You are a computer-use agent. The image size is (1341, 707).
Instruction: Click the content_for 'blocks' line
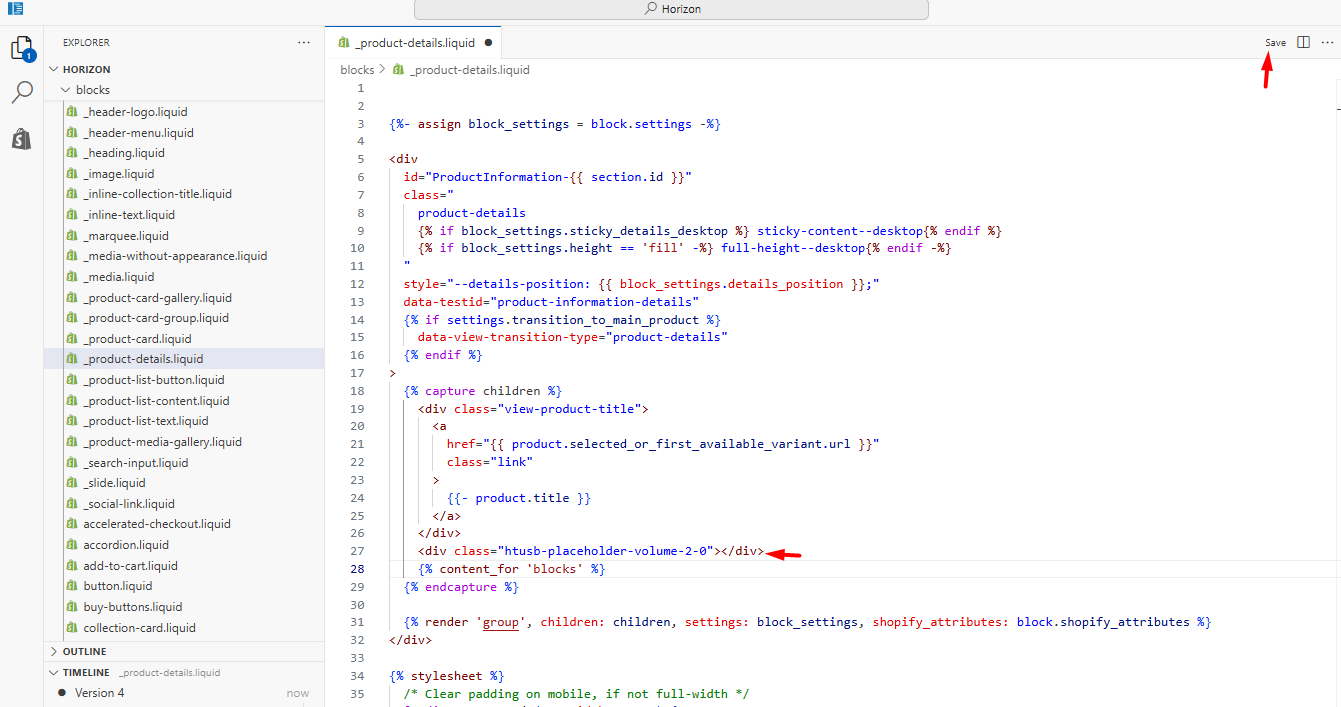tap(512, 569)
